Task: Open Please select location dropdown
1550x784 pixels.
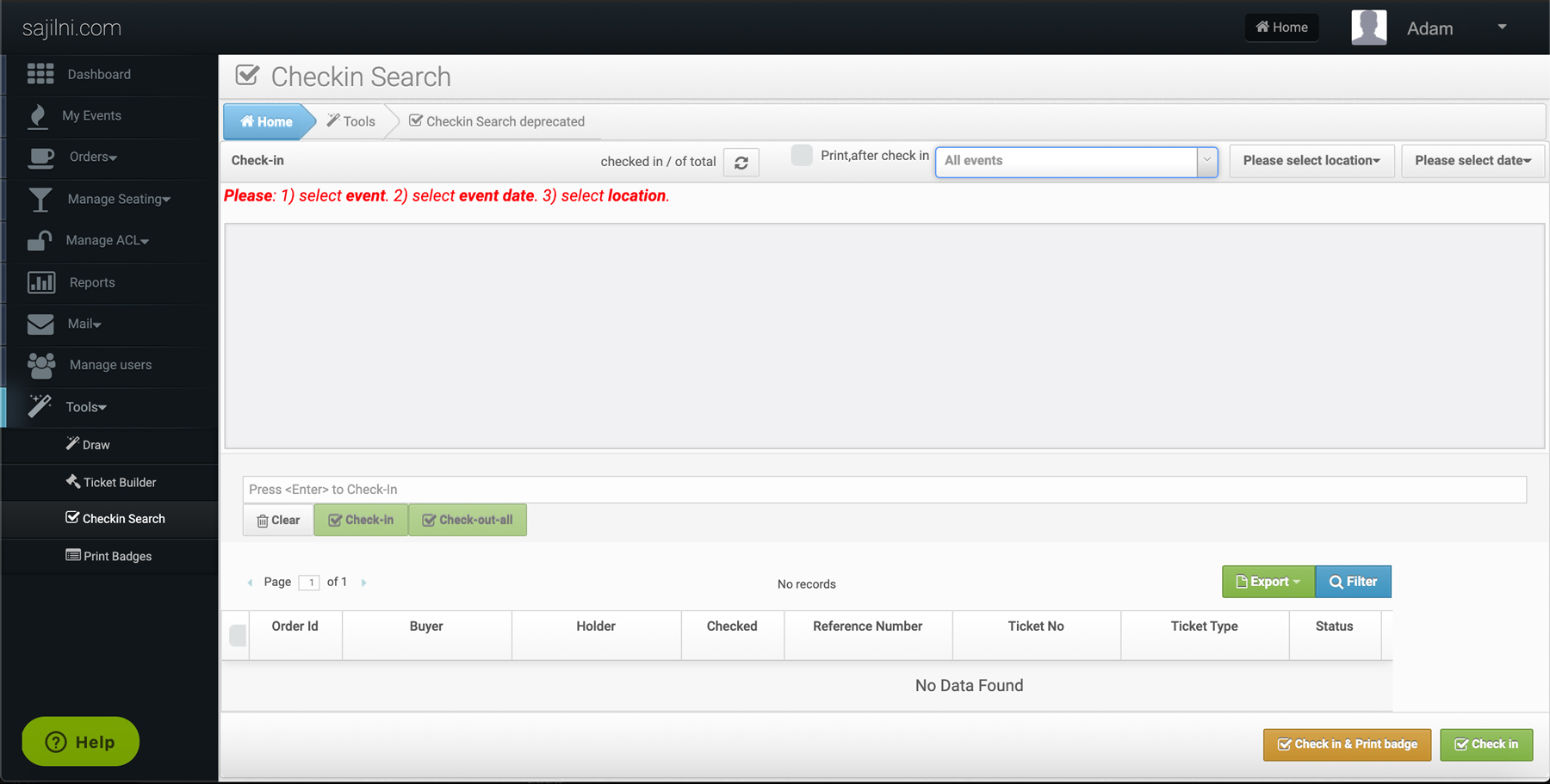Action: point(1311,161)
